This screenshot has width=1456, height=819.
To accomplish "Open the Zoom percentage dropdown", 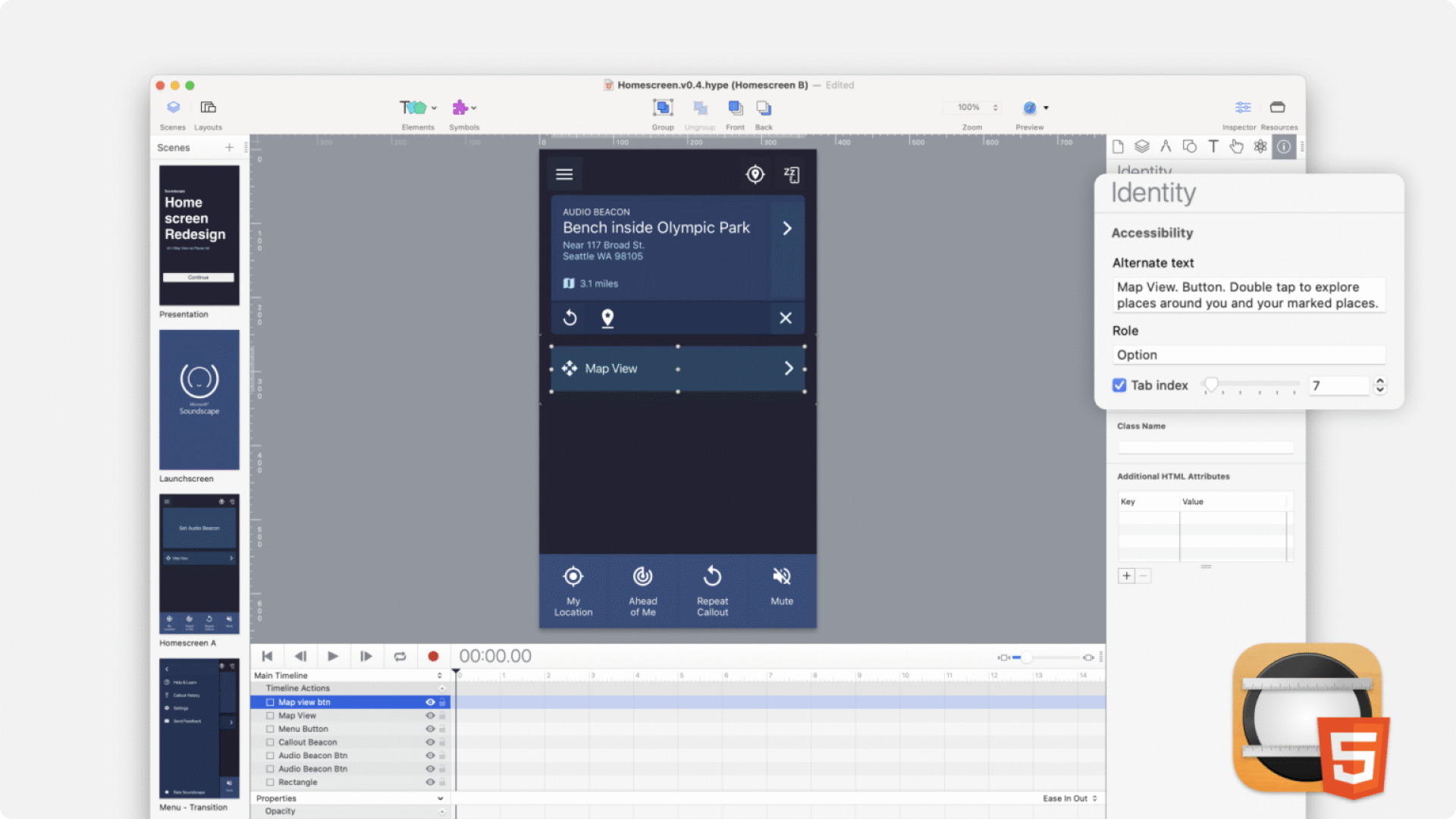I will (973, 108).
